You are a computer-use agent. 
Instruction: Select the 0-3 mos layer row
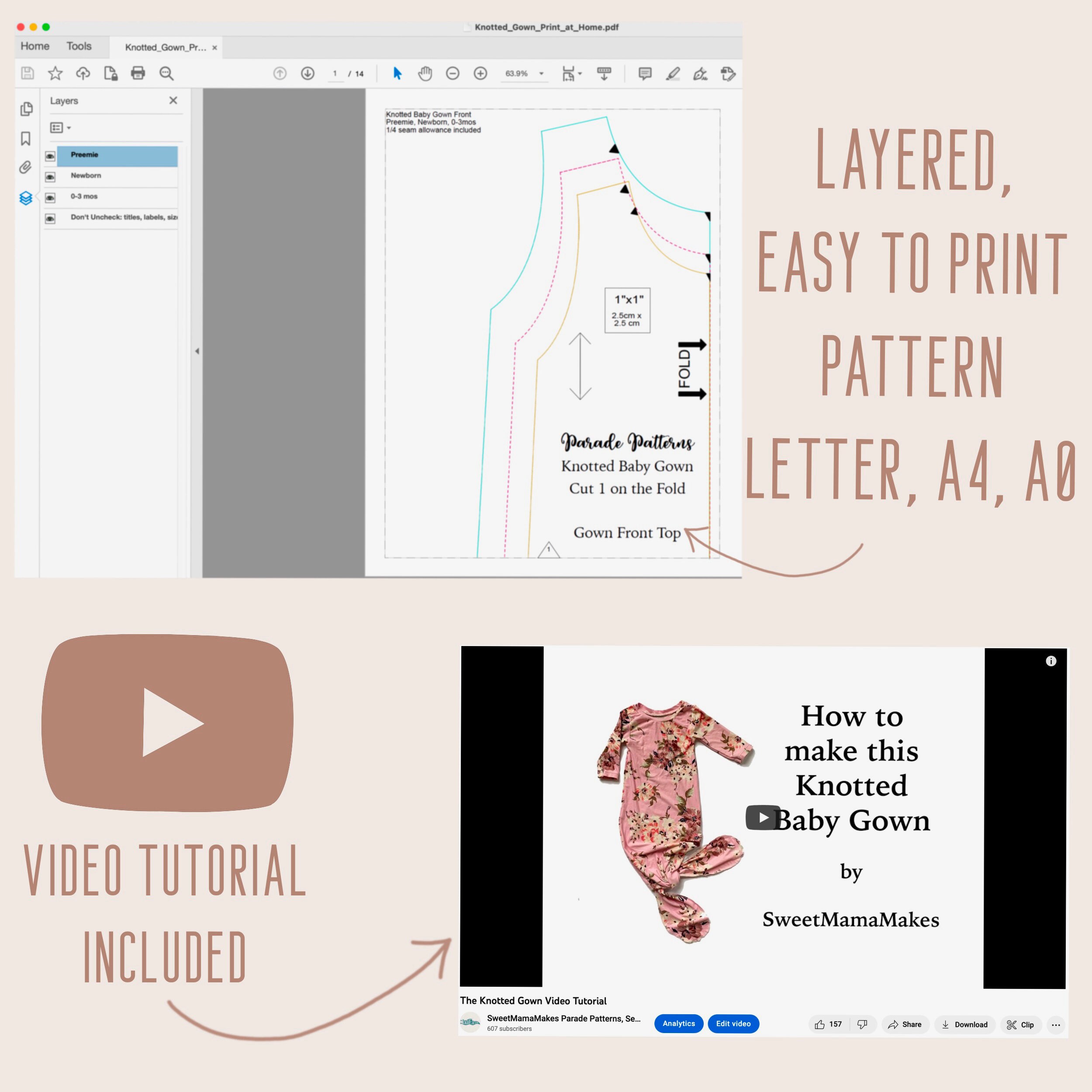point(117,197)
